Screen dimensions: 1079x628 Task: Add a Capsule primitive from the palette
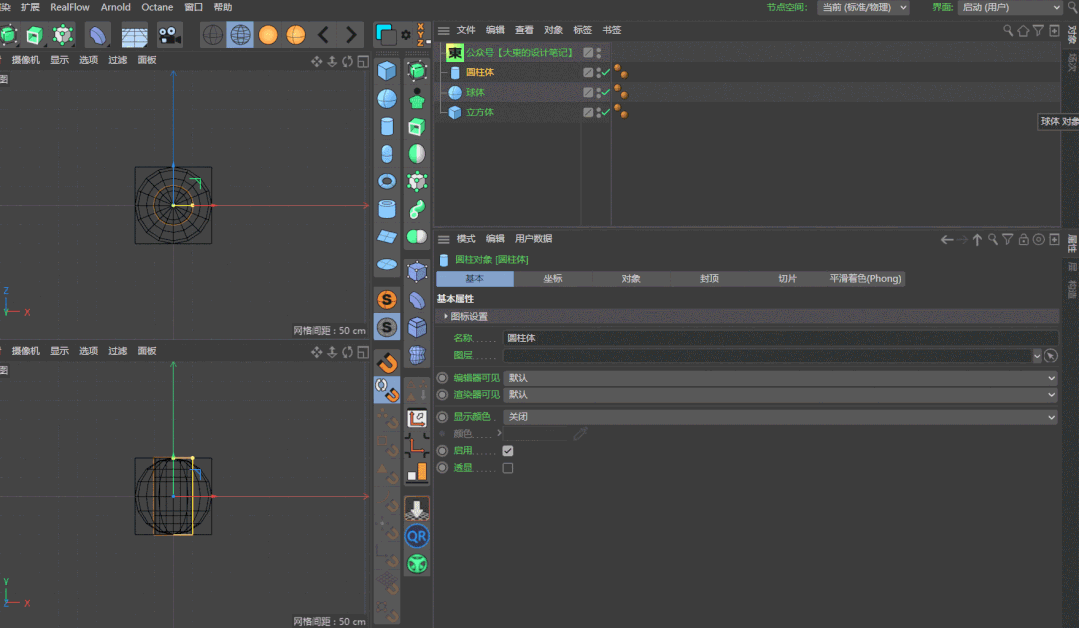click(x=387, y=154)
